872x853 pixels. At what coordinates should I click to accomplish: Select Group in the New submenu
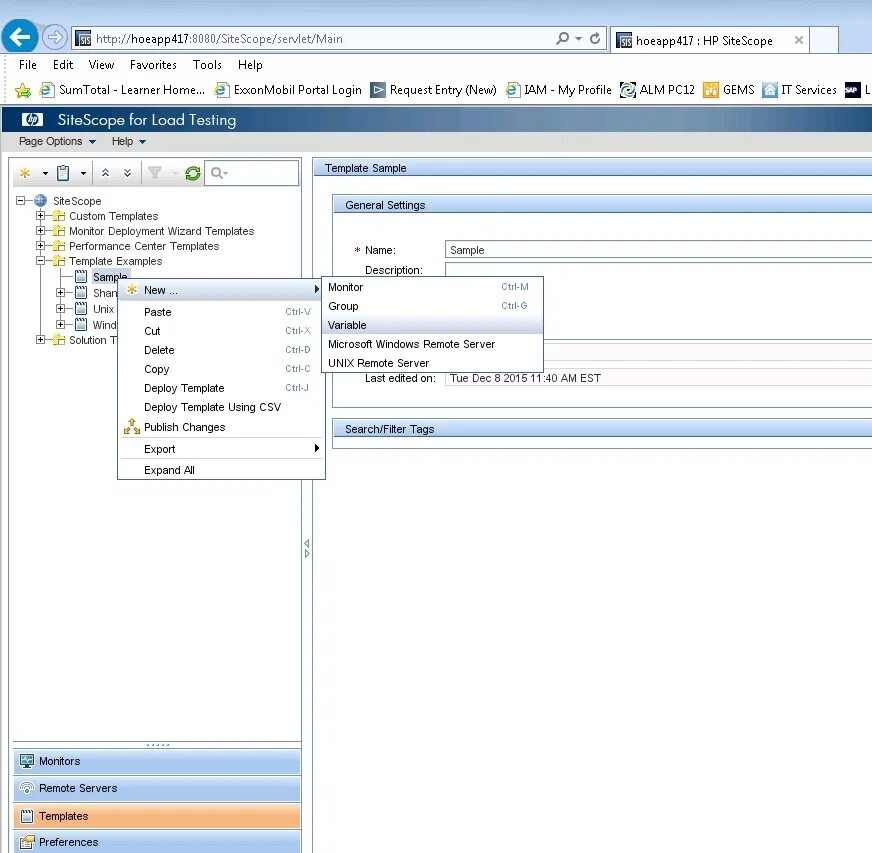432,306
